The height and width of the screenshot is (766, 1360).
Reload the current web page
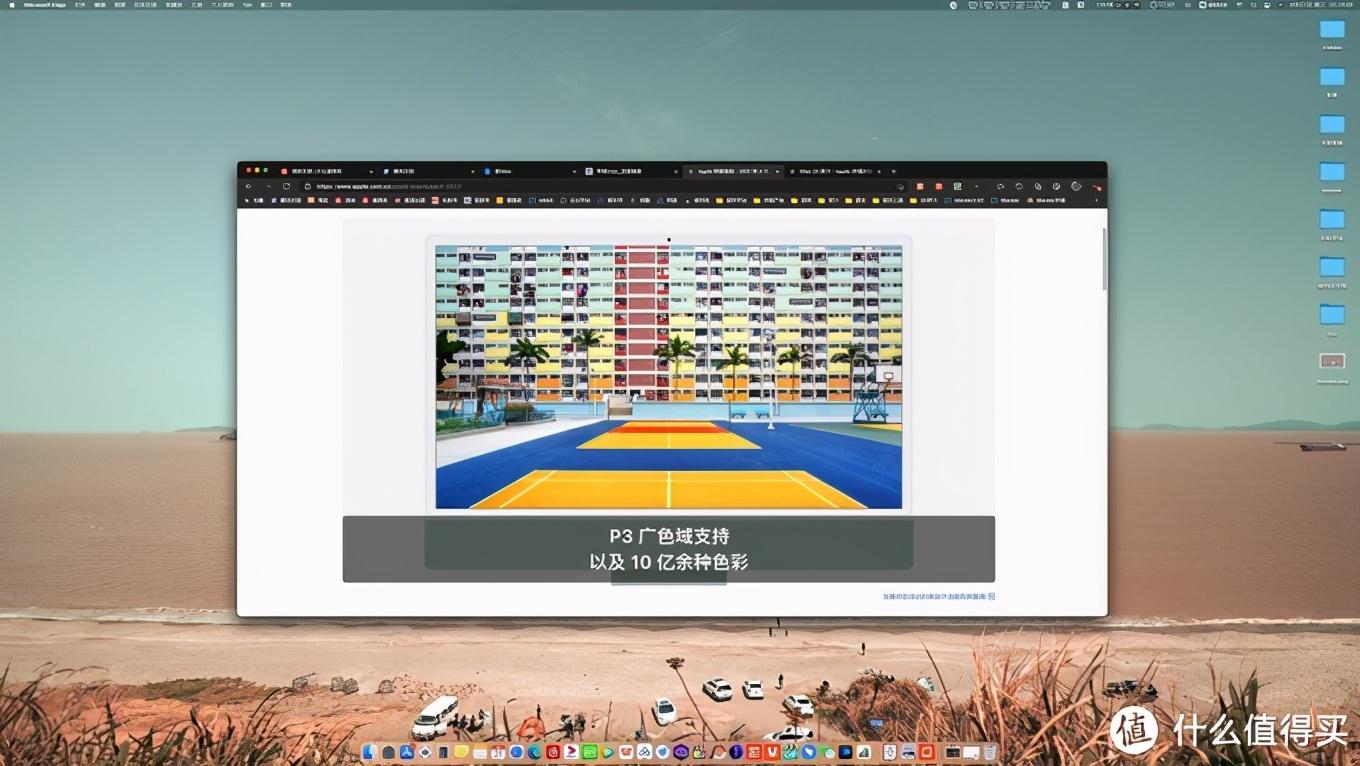click(286, 186)
